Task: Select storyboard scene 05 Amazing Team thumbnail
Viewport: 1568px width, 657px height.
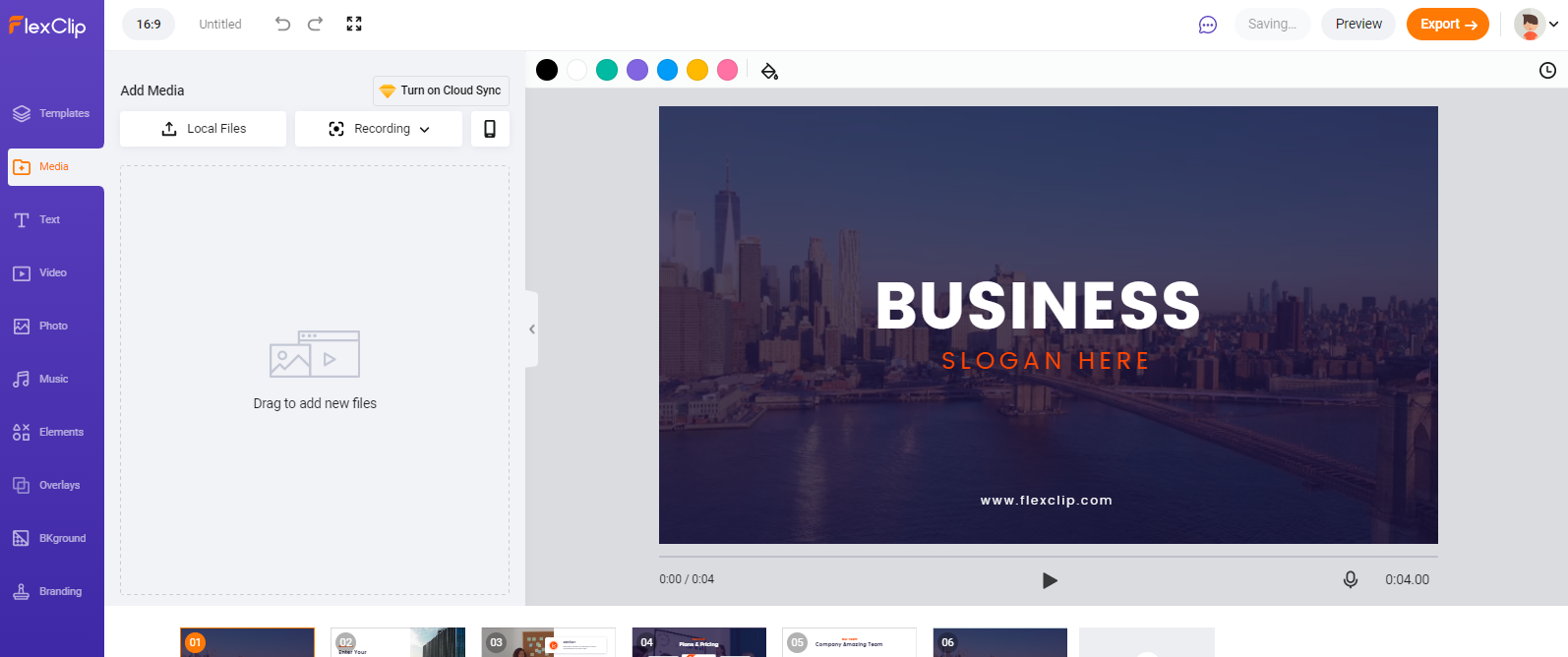Action: pos(849,642)
